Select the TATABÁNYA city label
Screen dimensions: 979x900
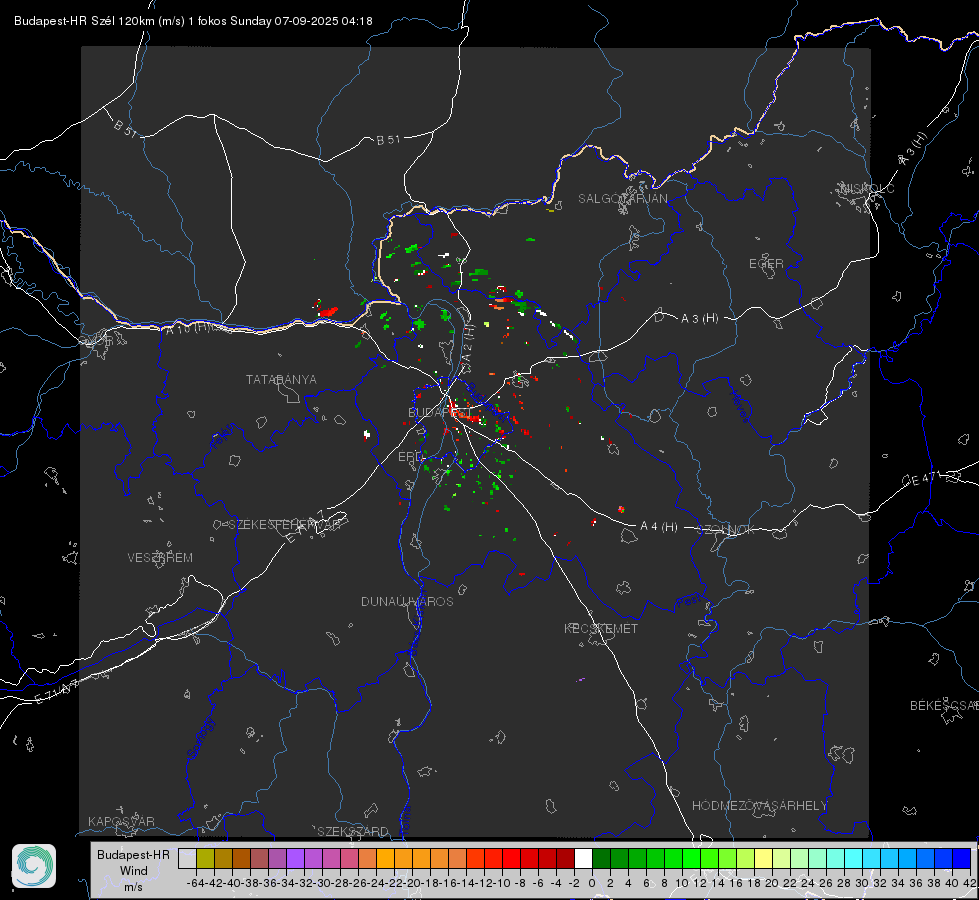(x=281, y=379)
